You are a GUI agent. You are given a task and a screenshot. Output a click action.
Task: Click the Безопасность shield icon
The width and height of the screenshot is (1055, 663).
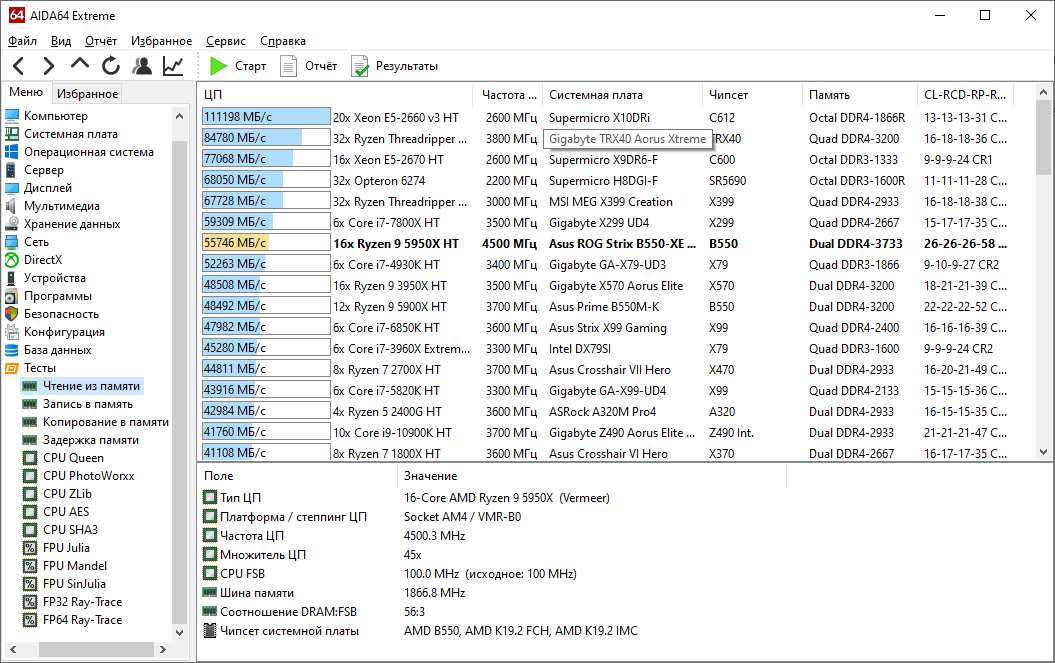11,314
